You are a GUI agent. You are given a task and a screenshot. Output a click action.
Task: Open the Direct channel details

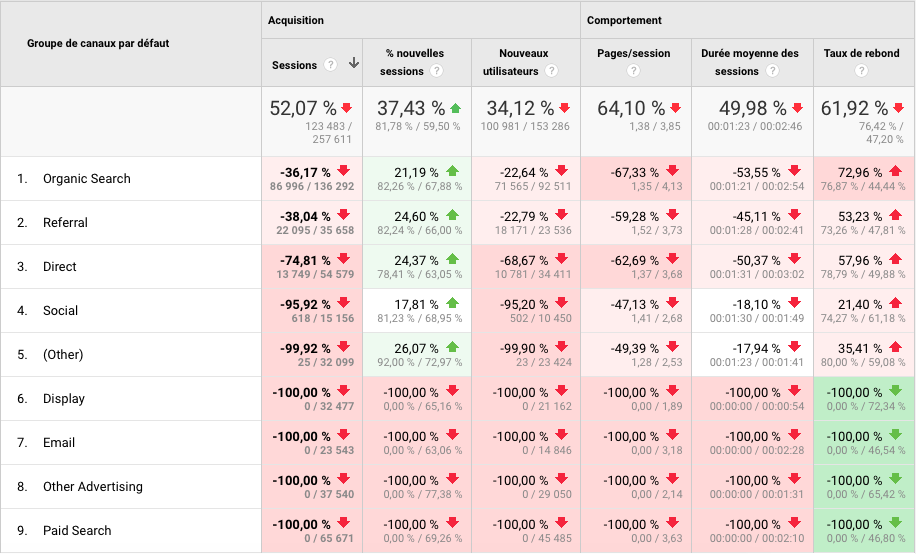pos(59,267)
